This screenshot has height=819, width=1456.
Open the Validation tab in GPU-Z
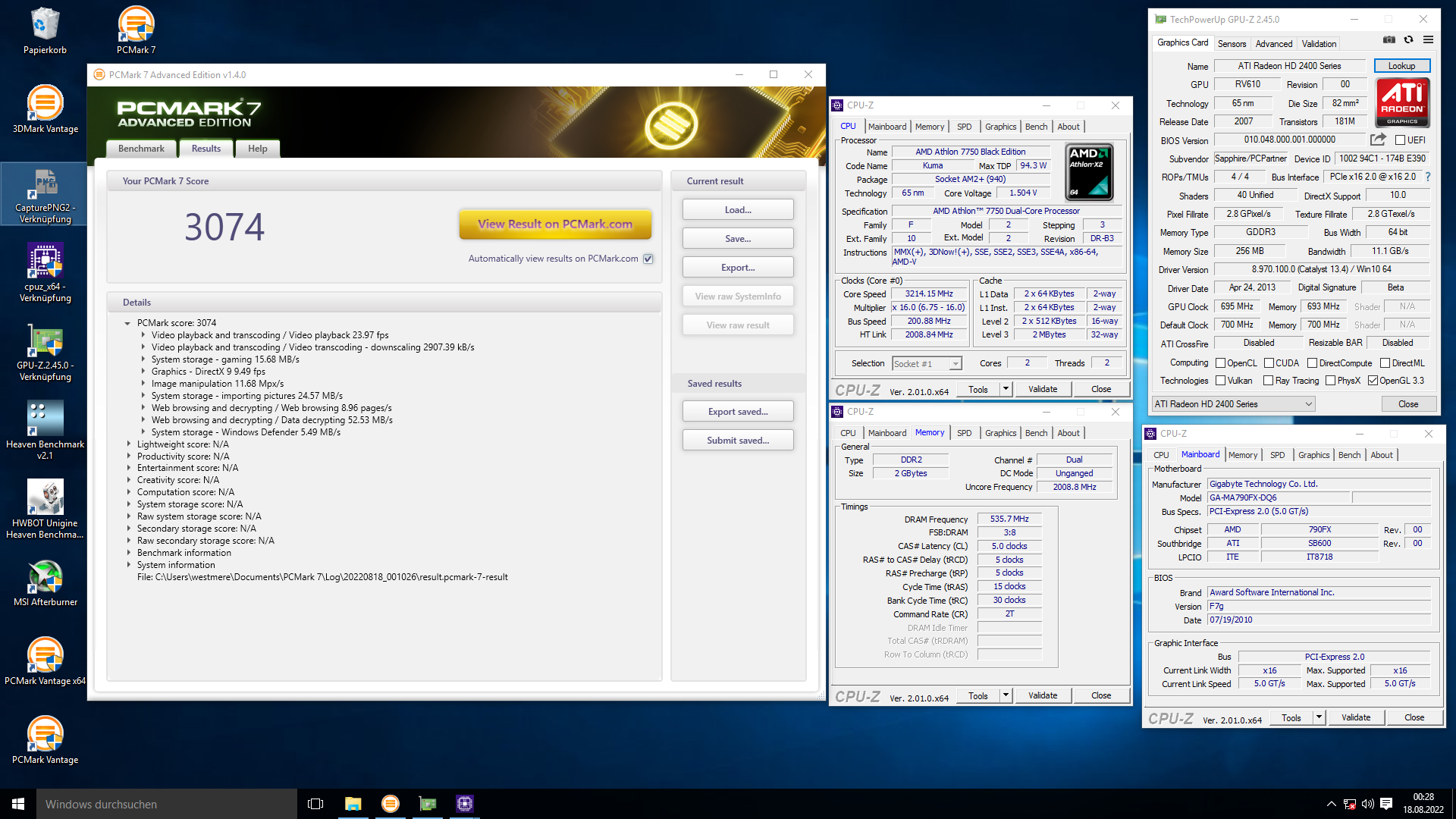pos(1319,44)
